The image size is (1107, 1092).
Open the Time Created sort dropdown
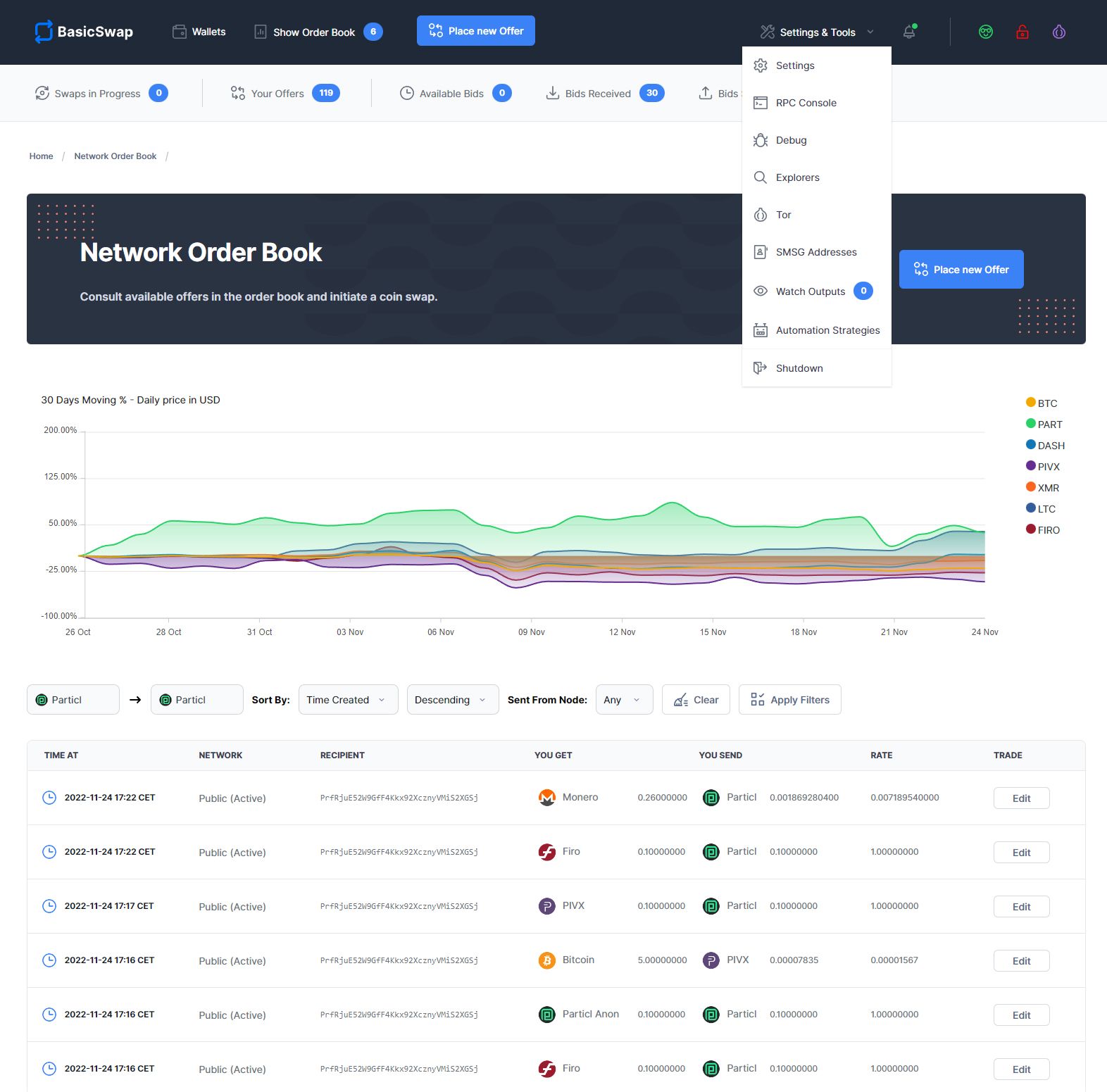[349, 700]
